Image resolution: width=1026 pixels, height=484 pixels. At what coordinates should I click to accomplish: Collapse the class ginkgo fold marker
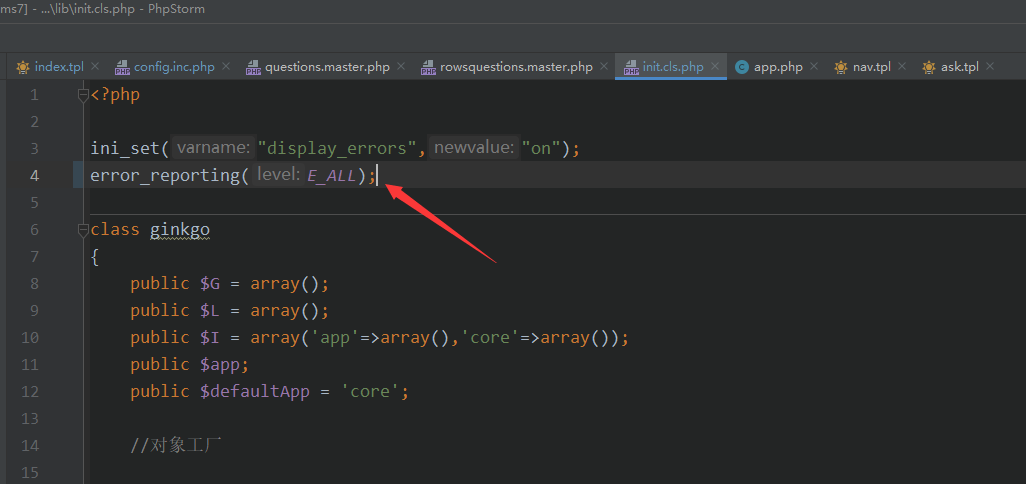click(83, 230)
